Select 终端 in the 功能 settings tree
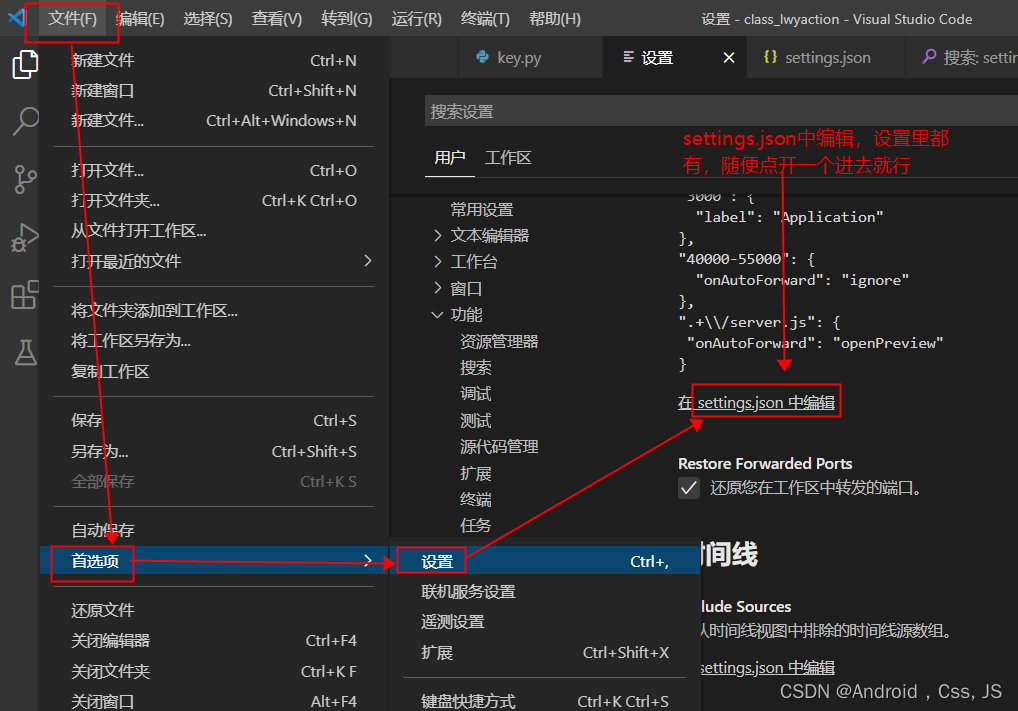The image size is (1018, 711). tap(474, 499)
